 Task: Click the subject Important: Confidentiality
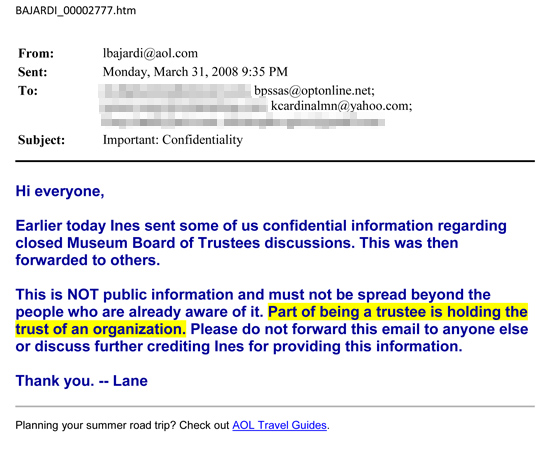(173, 140)
